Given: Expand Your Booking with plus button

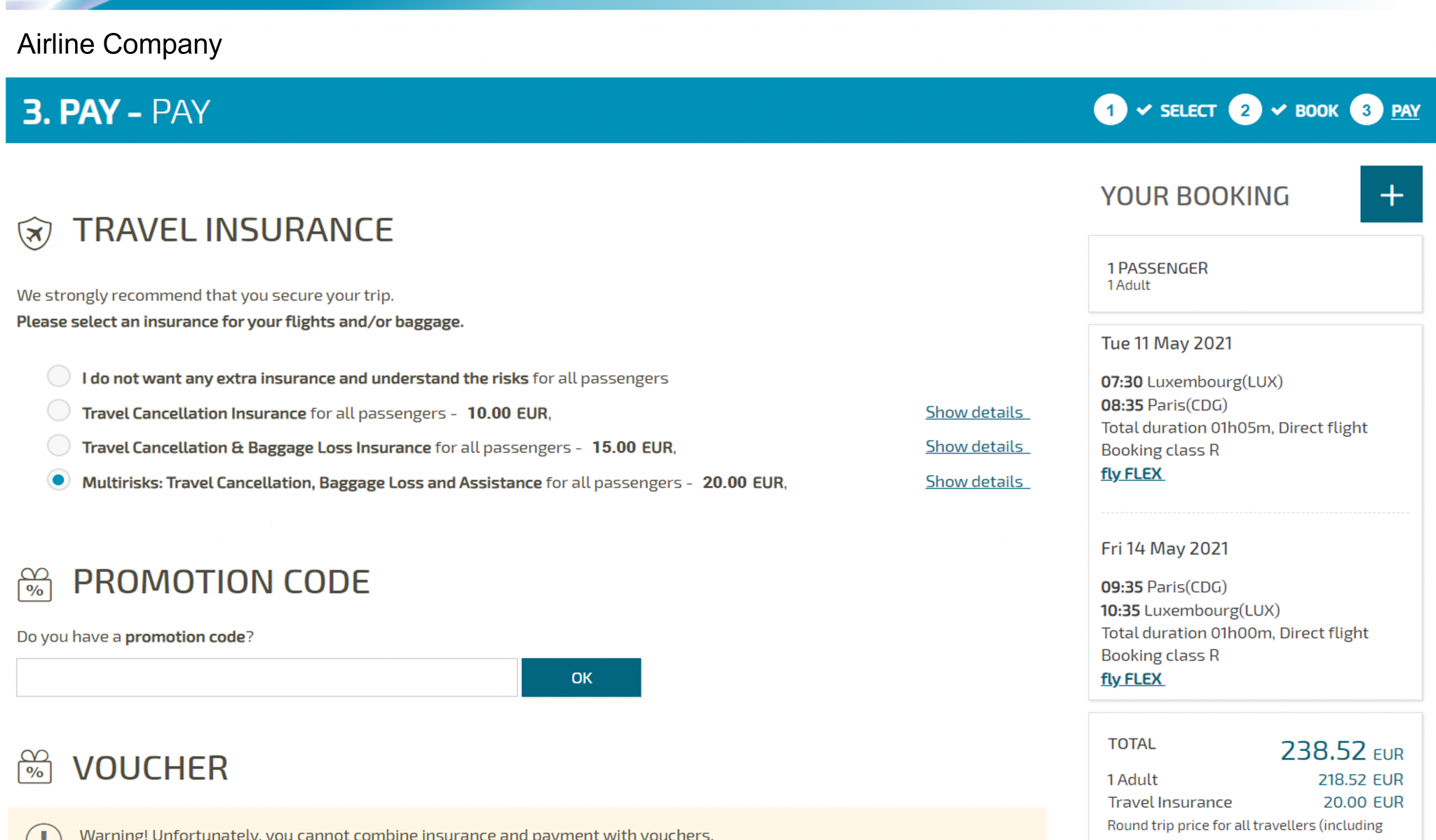Looking at the screenshot, I should tap(1390, 194).
